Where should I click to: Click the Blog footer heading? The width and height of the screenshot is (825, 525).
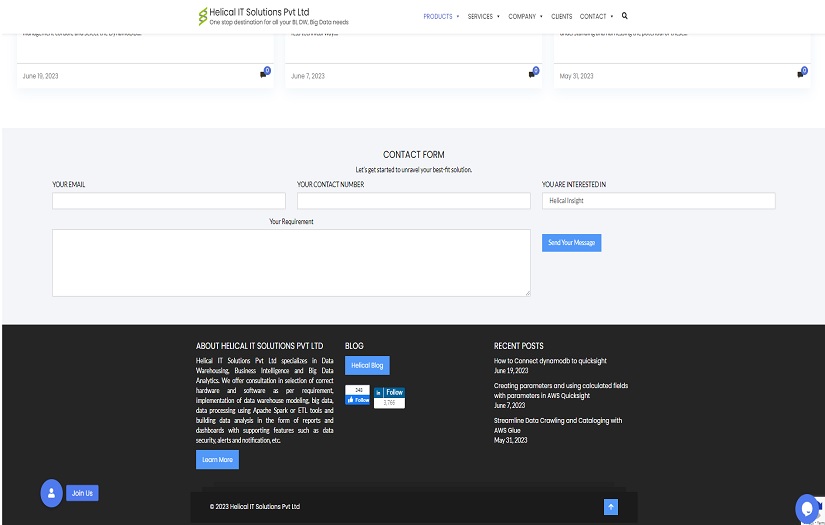(x=354, y=346)
